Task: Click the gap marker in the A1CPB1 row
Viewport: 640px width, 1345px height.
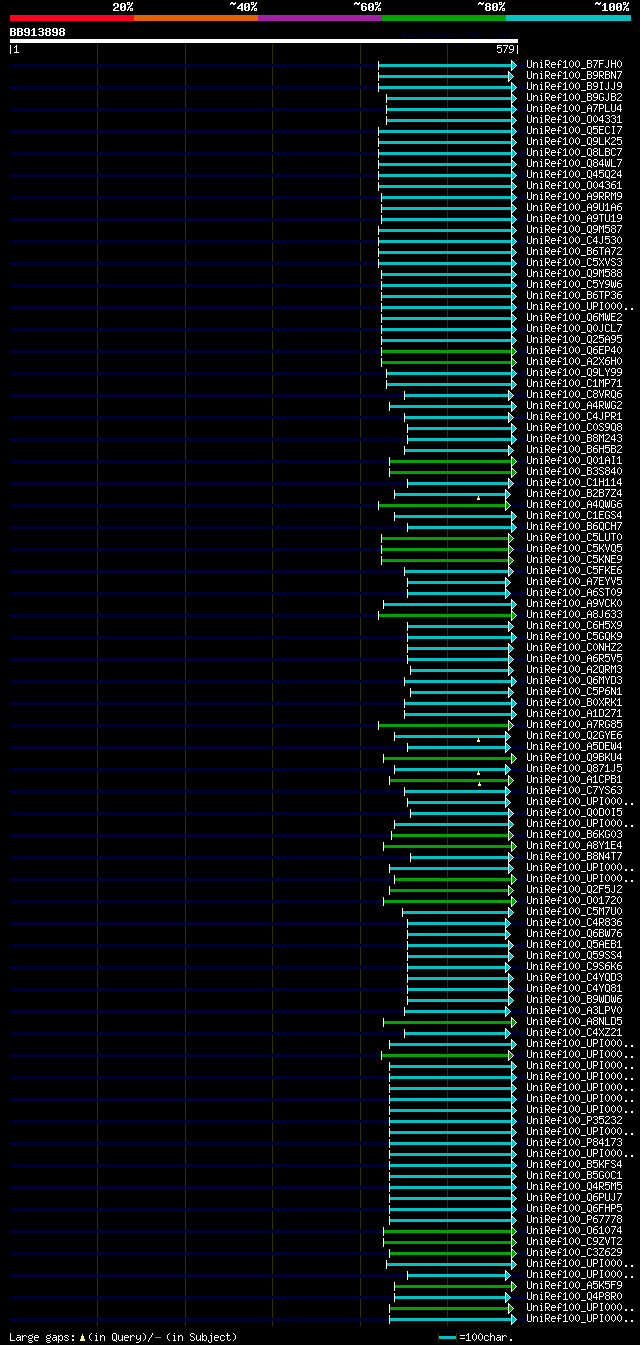Action: pos(478,783)
